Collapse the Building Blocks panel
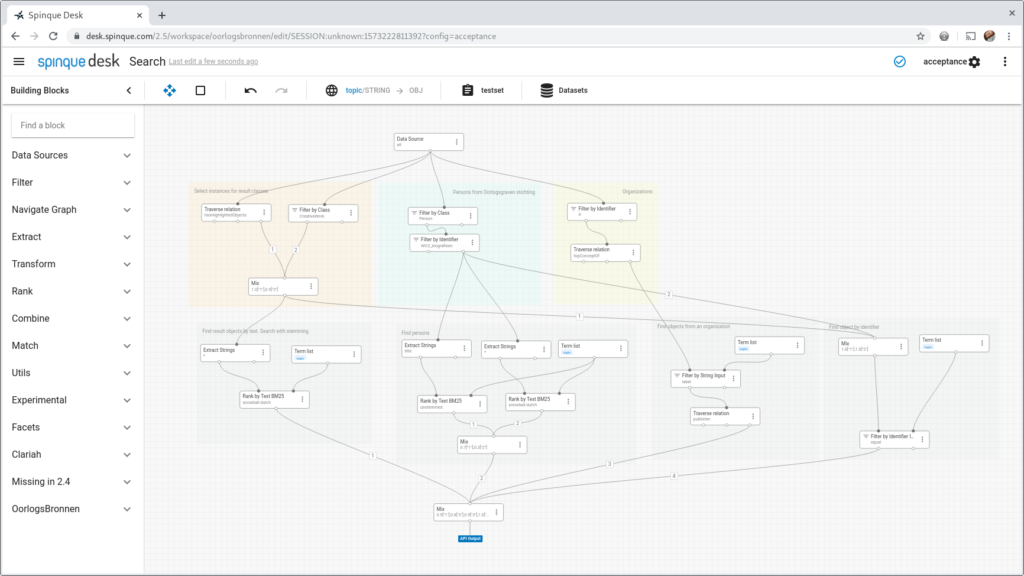This screenshot has width=1024, height=576. pos(129,90)
